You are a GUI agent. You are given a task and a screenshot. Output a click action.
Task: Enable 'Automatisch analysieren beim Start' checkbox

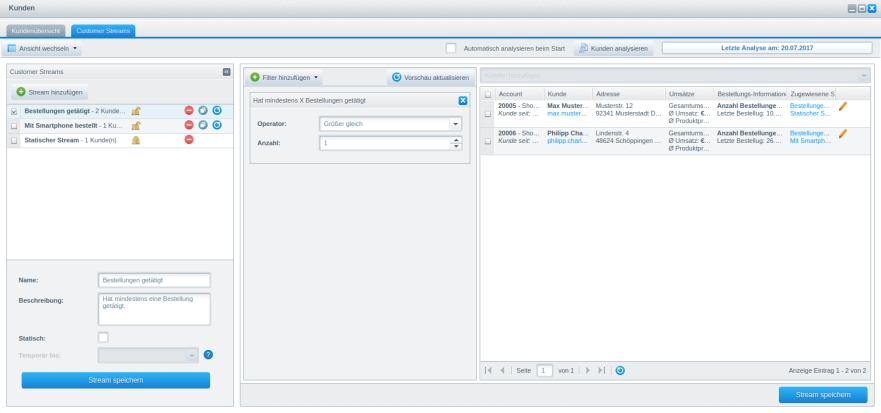[451, 48]
